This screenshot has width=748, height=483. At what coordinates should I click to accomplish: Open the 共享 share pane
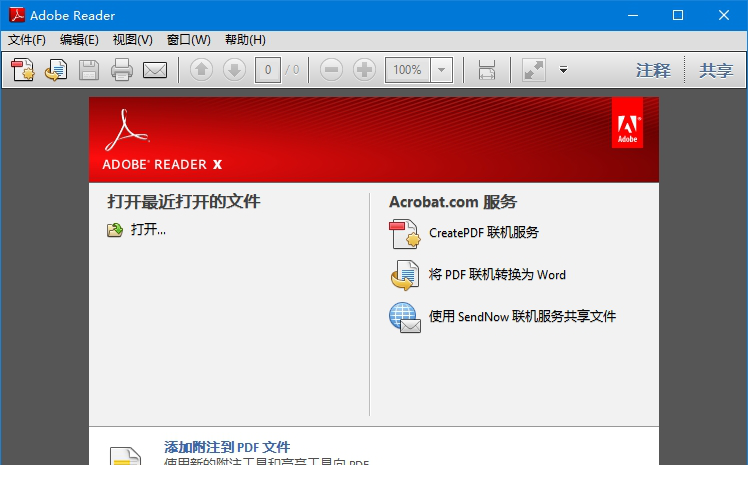(x=716, y=71)
